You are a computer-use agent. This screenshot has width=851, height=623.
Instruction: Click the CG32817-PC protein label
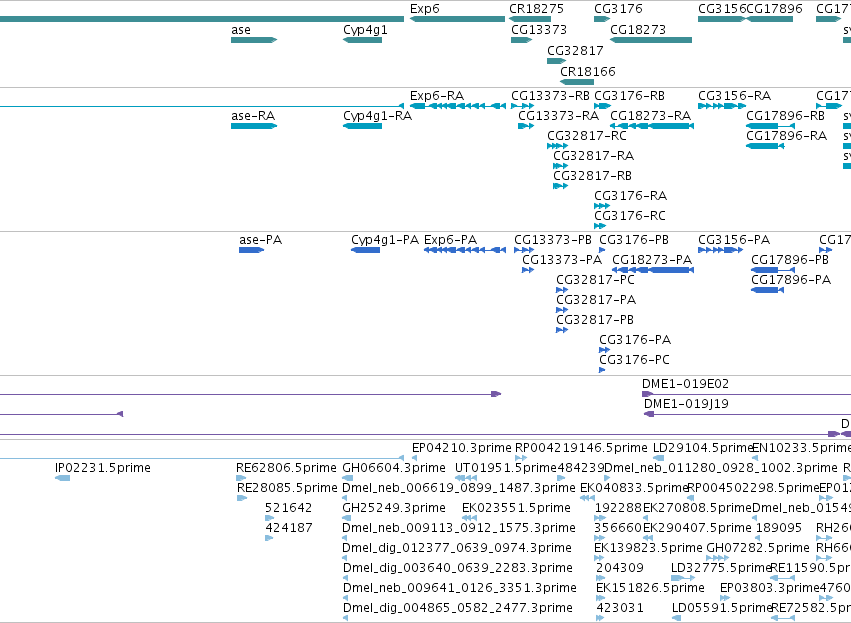[x=595, y=280]
